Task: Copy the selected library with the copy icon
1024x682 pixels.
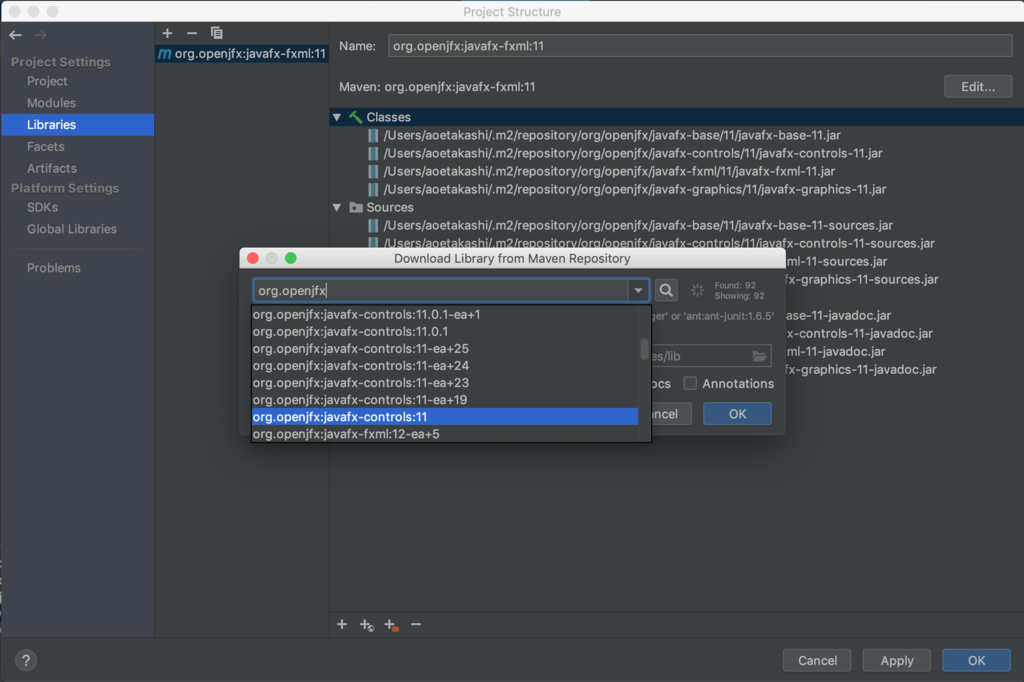Action: coord(217,33)
